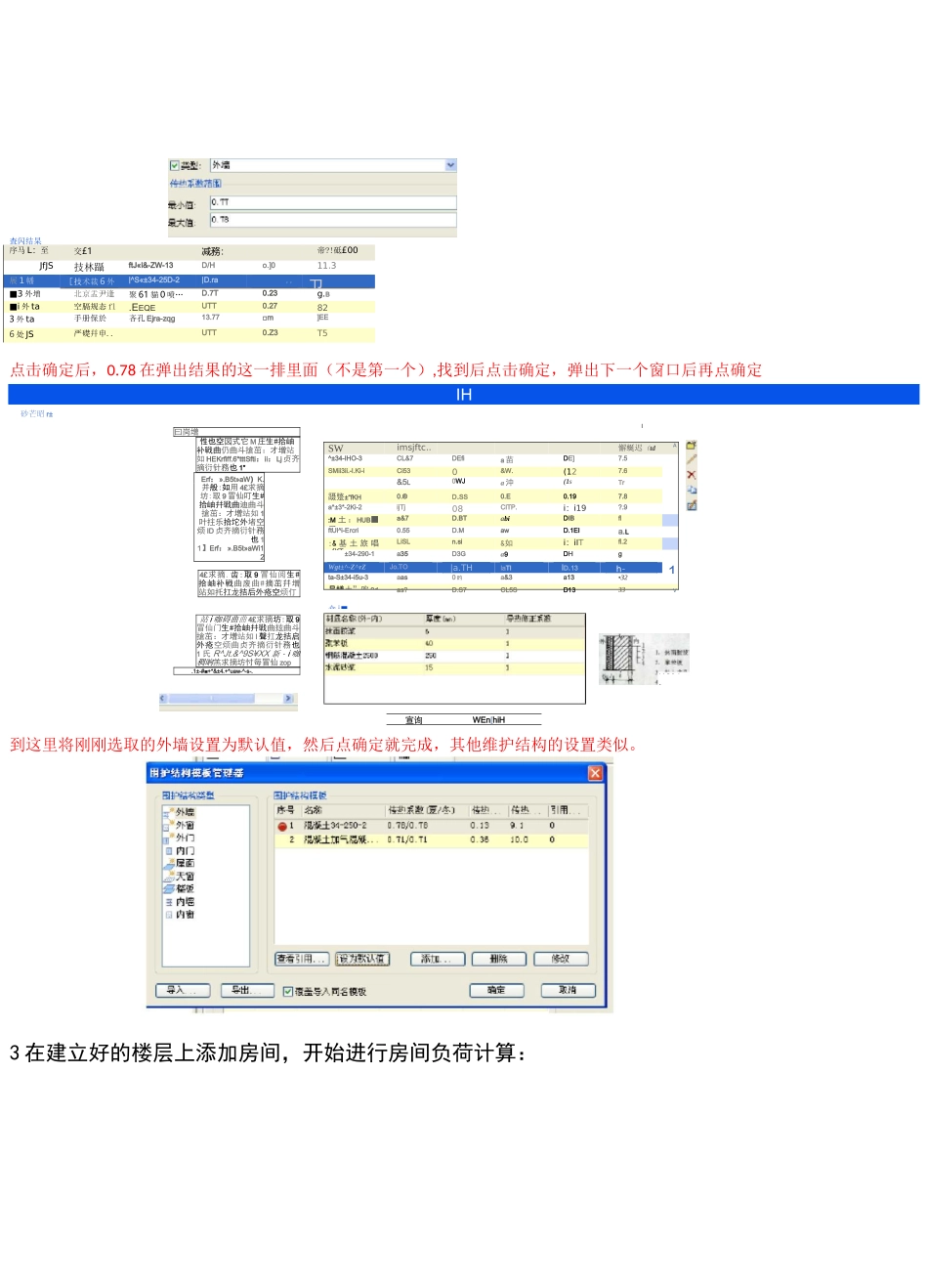Screen dimensions: 928x1288
Task: Click the 名称 column header
Action: pos(343,810)
